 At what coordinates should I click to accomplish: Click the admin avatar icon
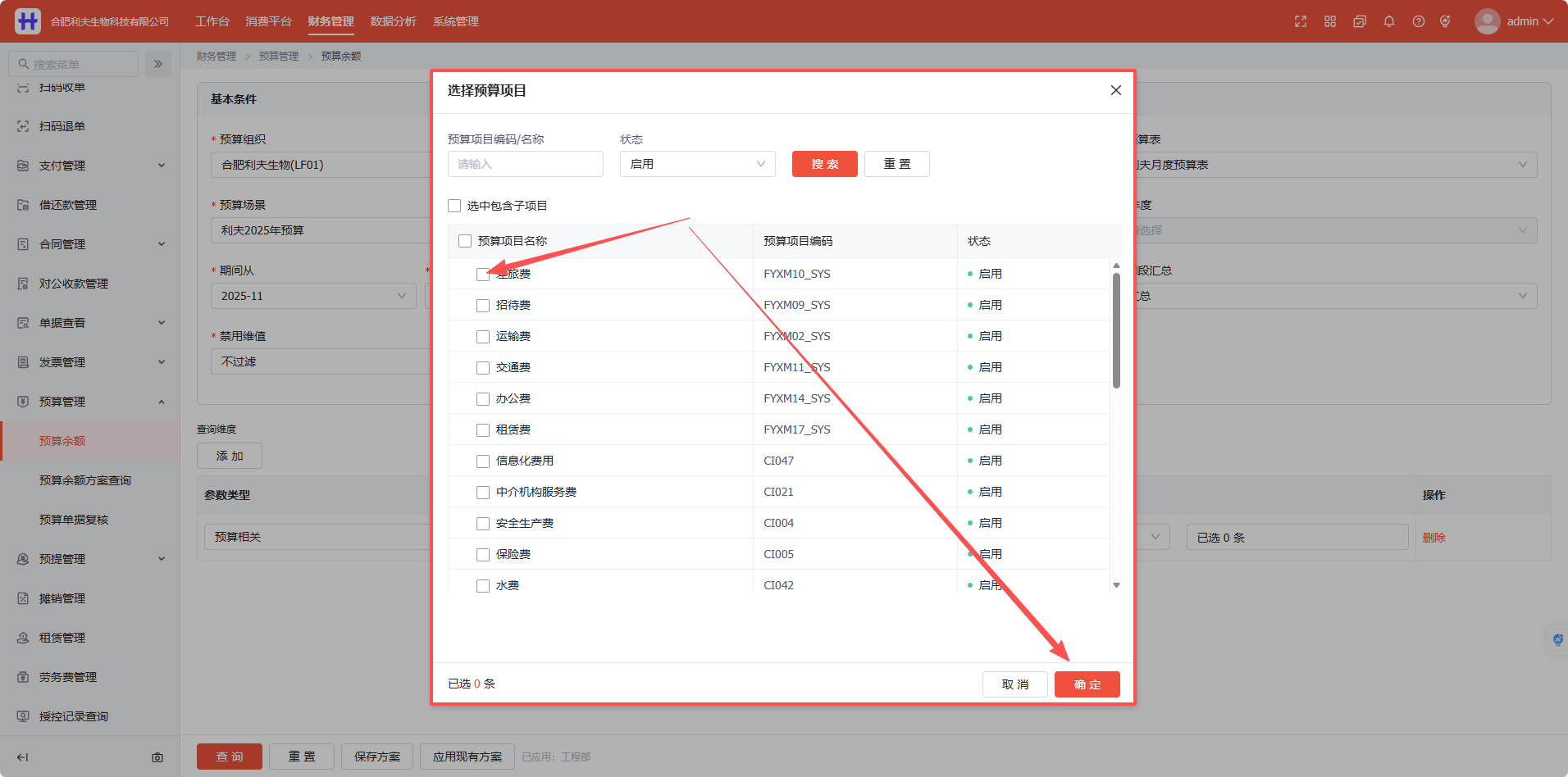point(1488,21)
